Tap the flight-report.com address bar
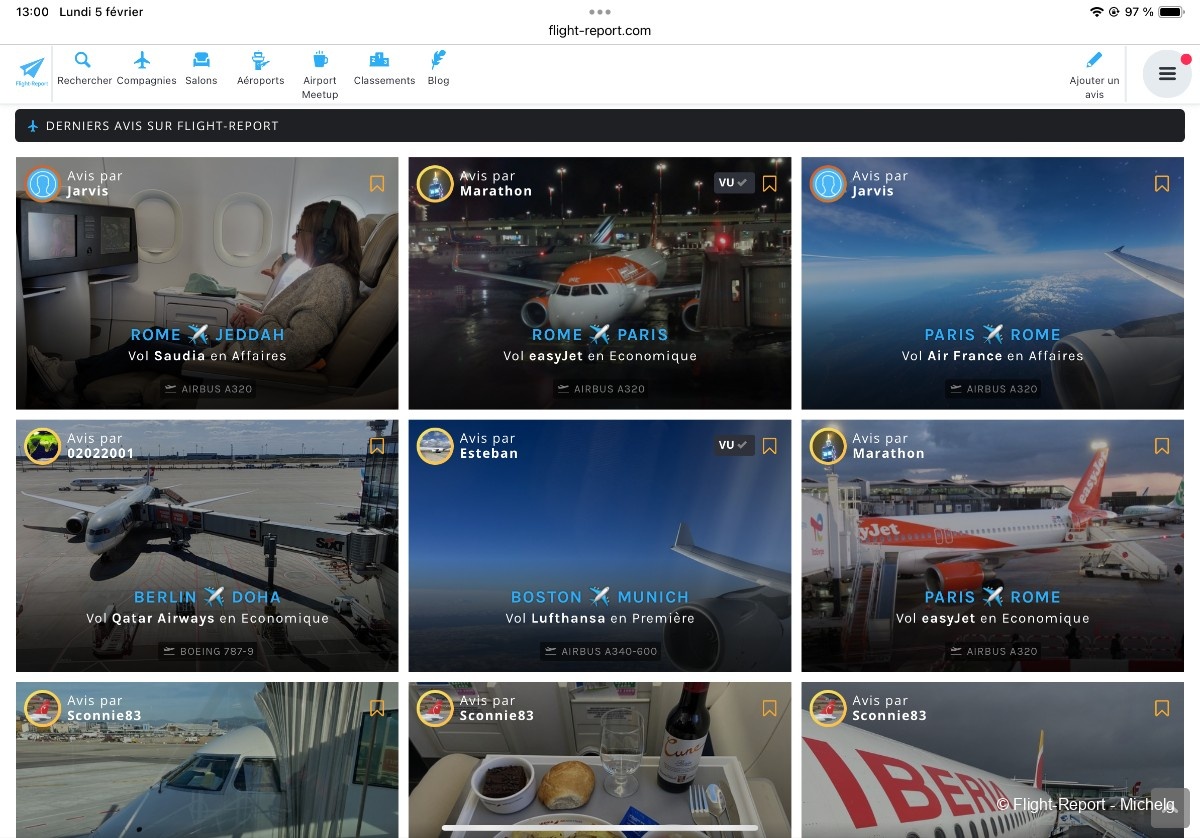 [x=600, y=30]
